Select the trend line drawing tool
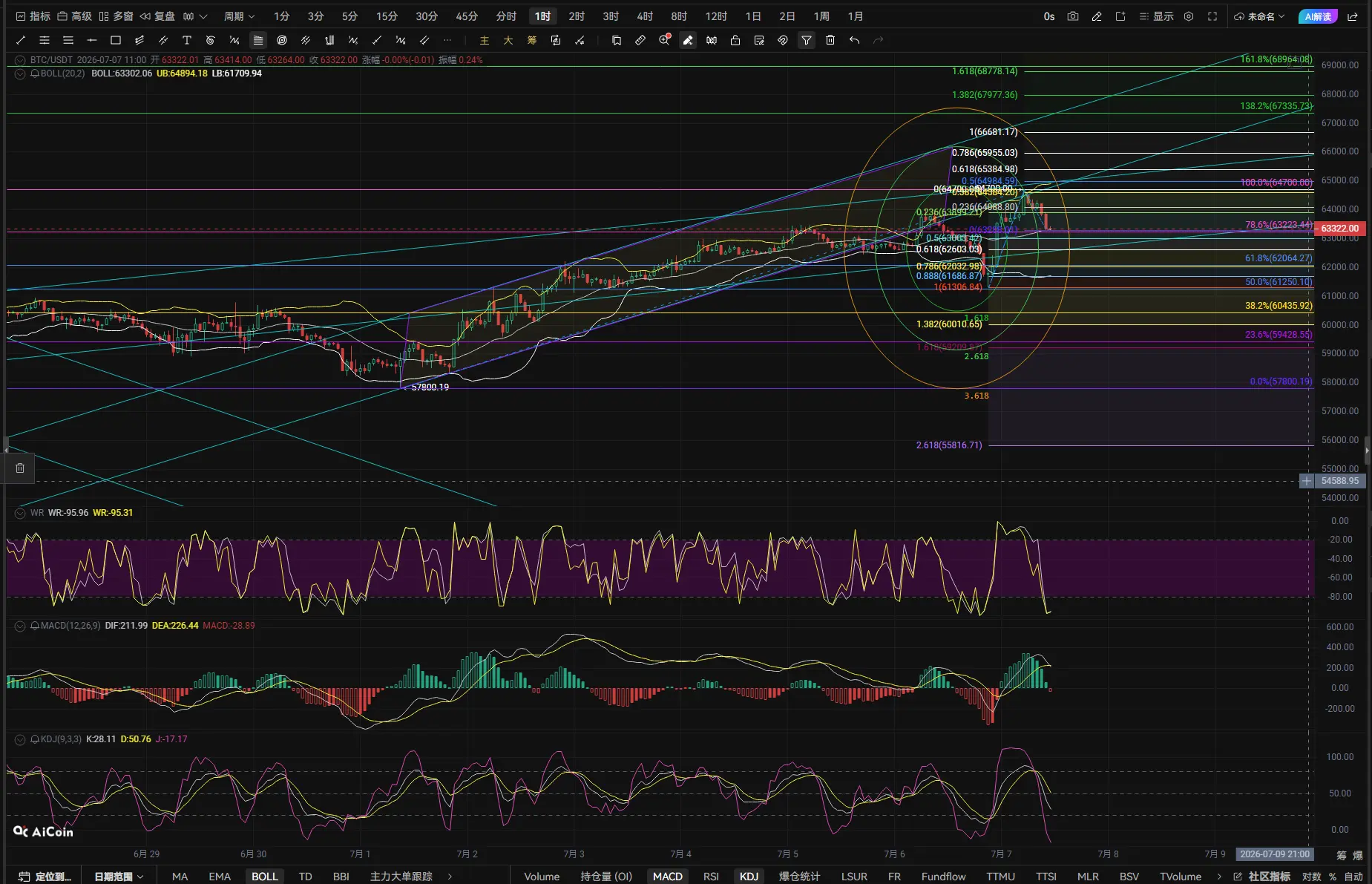Image resolution: width=1372 pixels, height=884 pixels. coord(21,40)
